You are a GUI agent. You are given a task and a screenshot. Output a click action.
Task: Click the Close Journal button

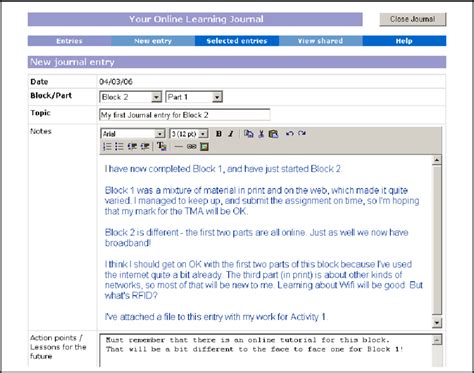tap(413, 19)
